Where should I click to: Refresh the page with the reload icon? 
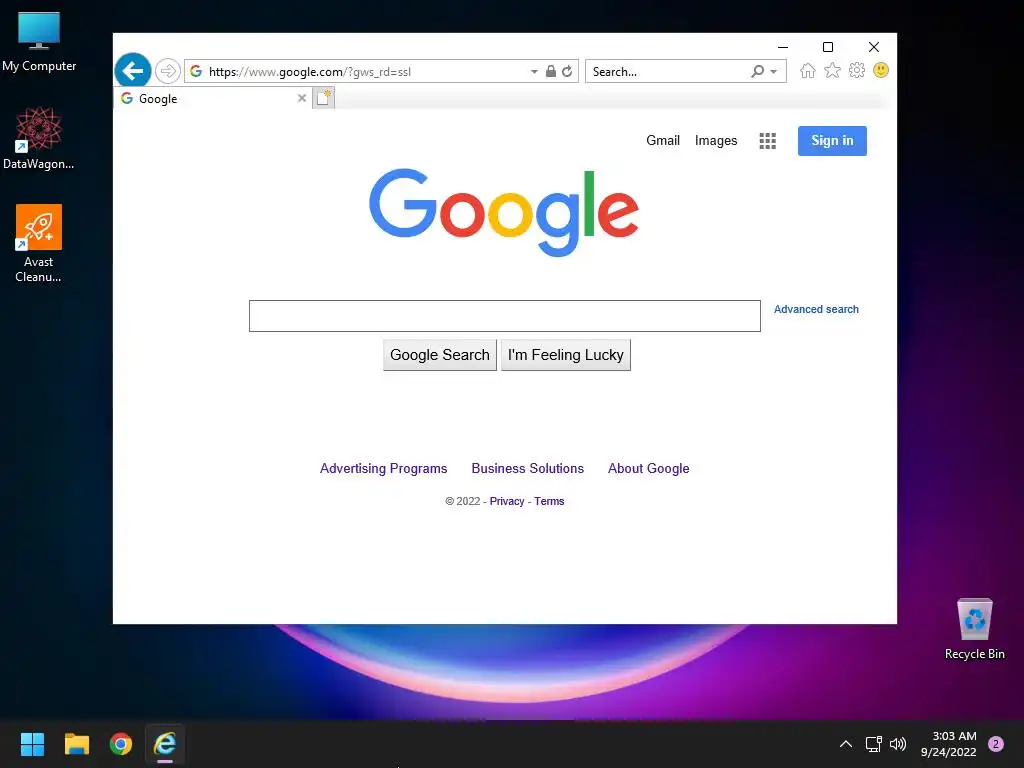[x=567, y=71]
